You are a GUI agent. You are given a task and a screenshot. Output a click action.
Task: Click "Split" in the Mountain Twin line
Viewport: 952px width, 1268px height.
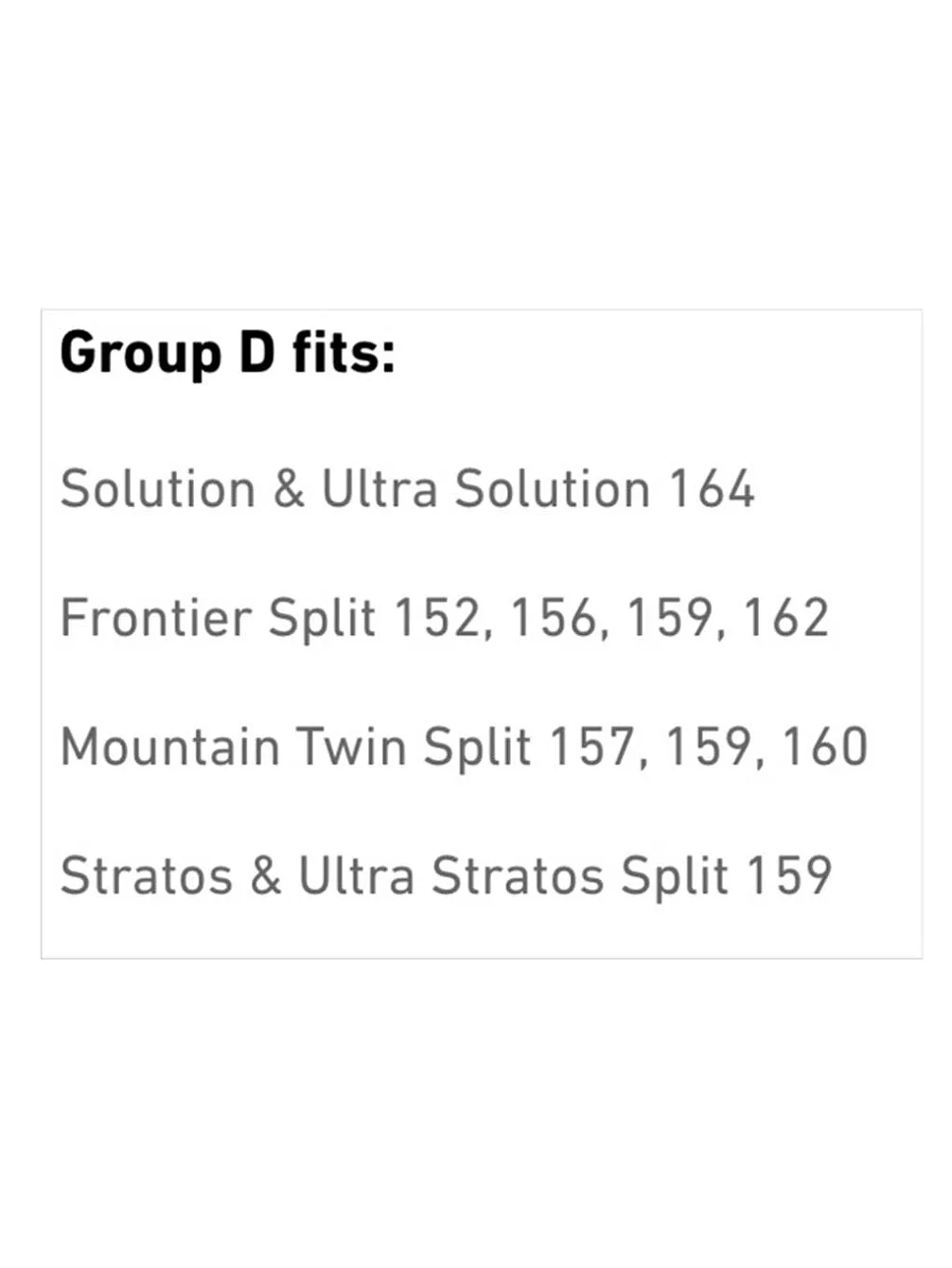(x=476, y=747)
